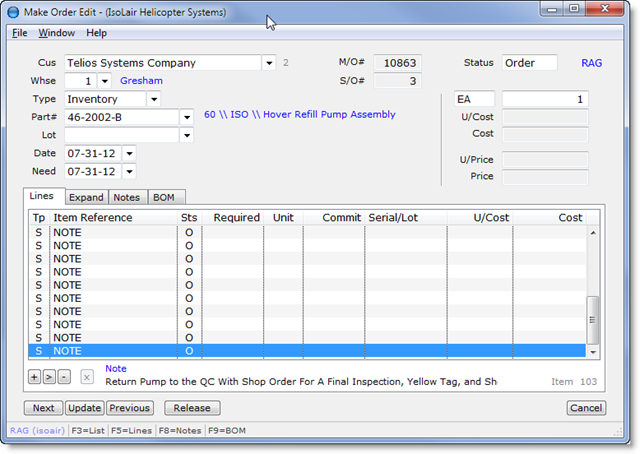The height and width of the screenshot is (454, 640).
Task: Expand the Part# dropdown list
Action: click(x=186, y=117)
